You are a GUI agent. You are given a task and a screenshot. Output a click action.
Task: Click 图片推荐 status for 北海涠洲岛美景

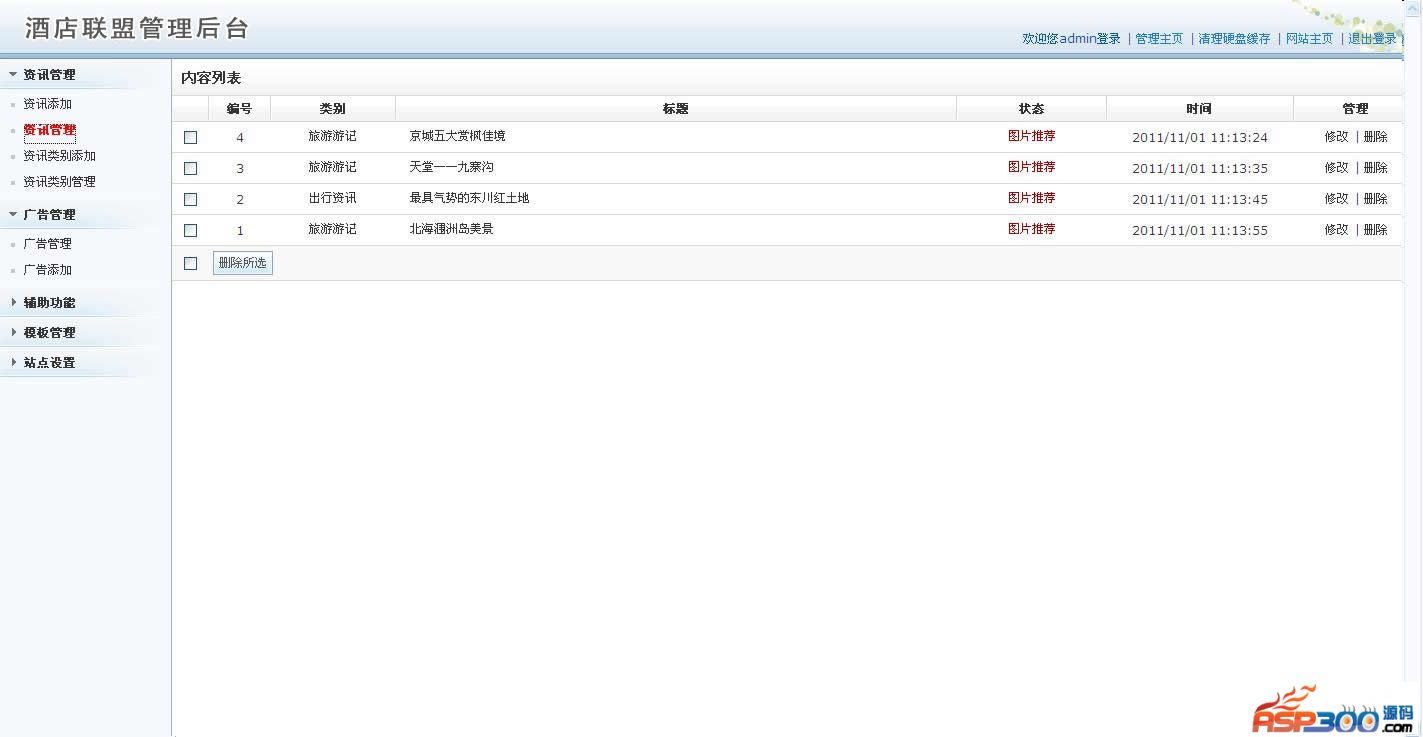1032,229
